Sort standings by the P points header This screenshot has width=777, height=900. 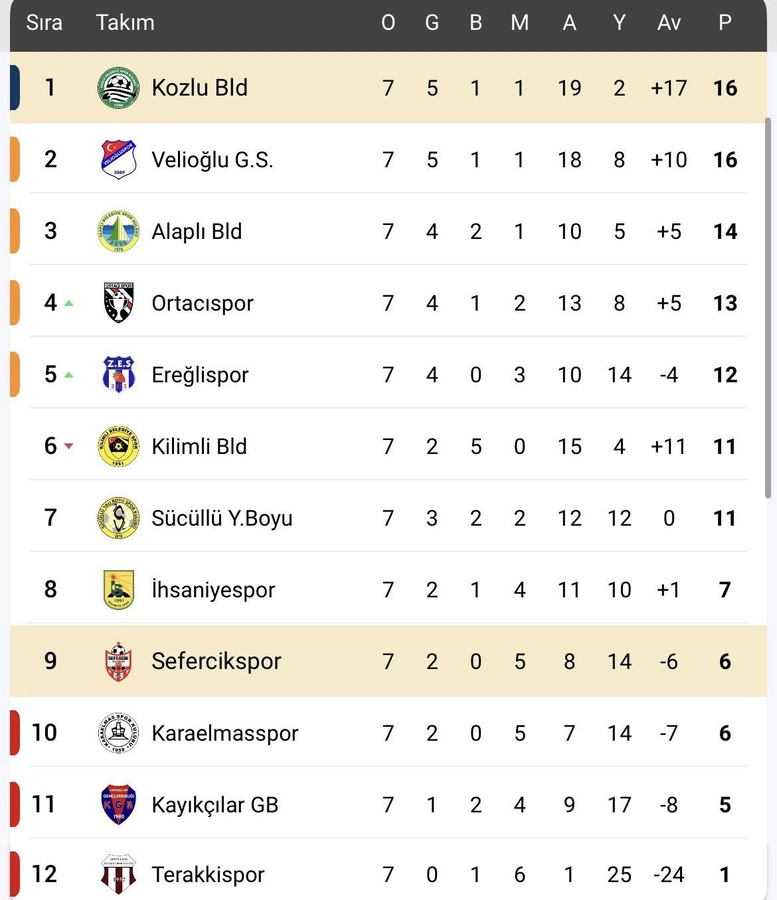(x=725, y=22)
